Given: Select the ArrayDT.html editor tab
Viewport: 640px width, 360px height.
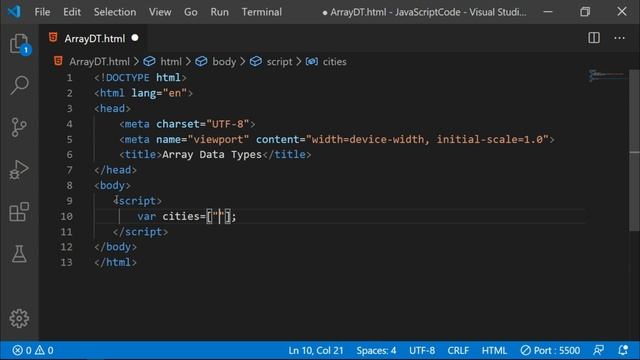Looking at the screenshot, I should point(94,38).
